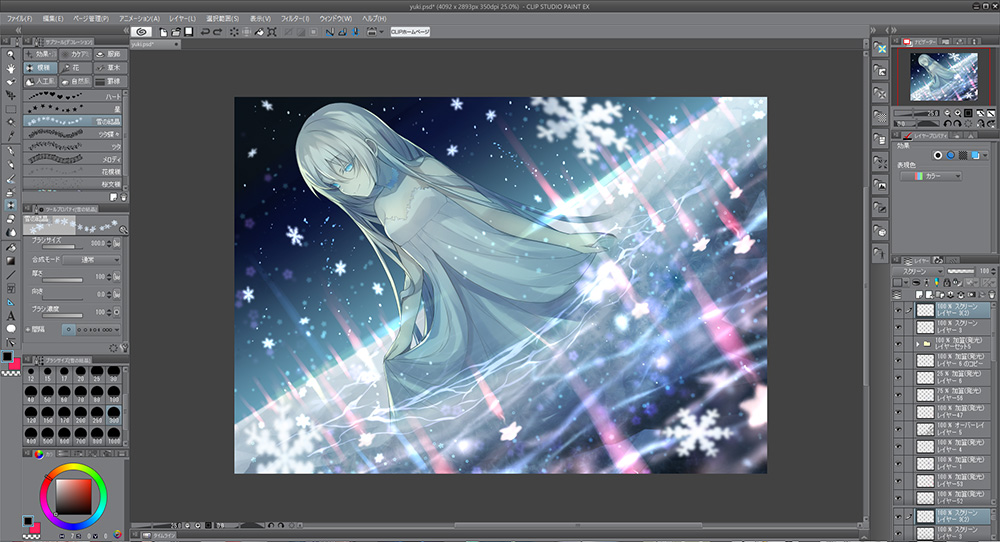Click the Undo arrow icon

click(x=205, y=32)
